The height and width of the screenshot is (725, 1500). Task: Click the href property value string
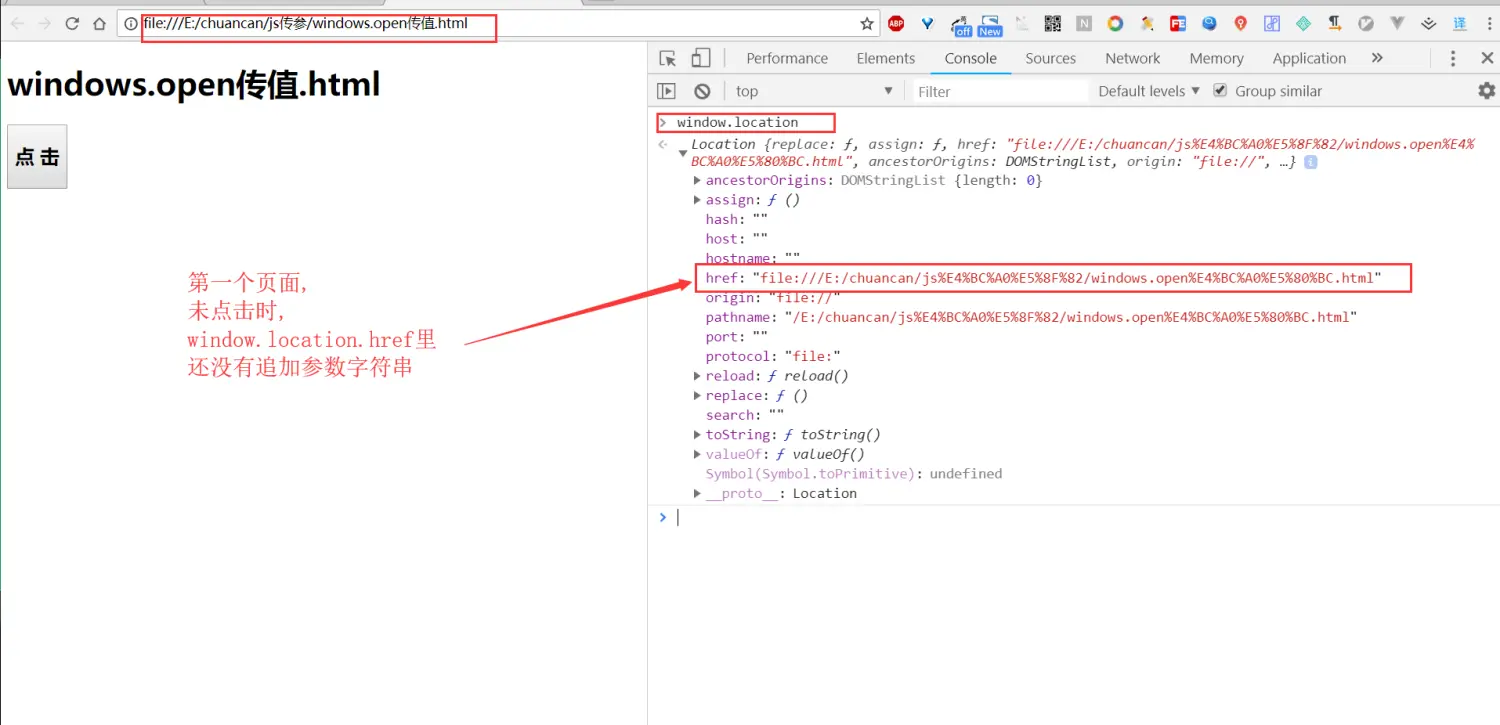click(x=1066, y=278)
